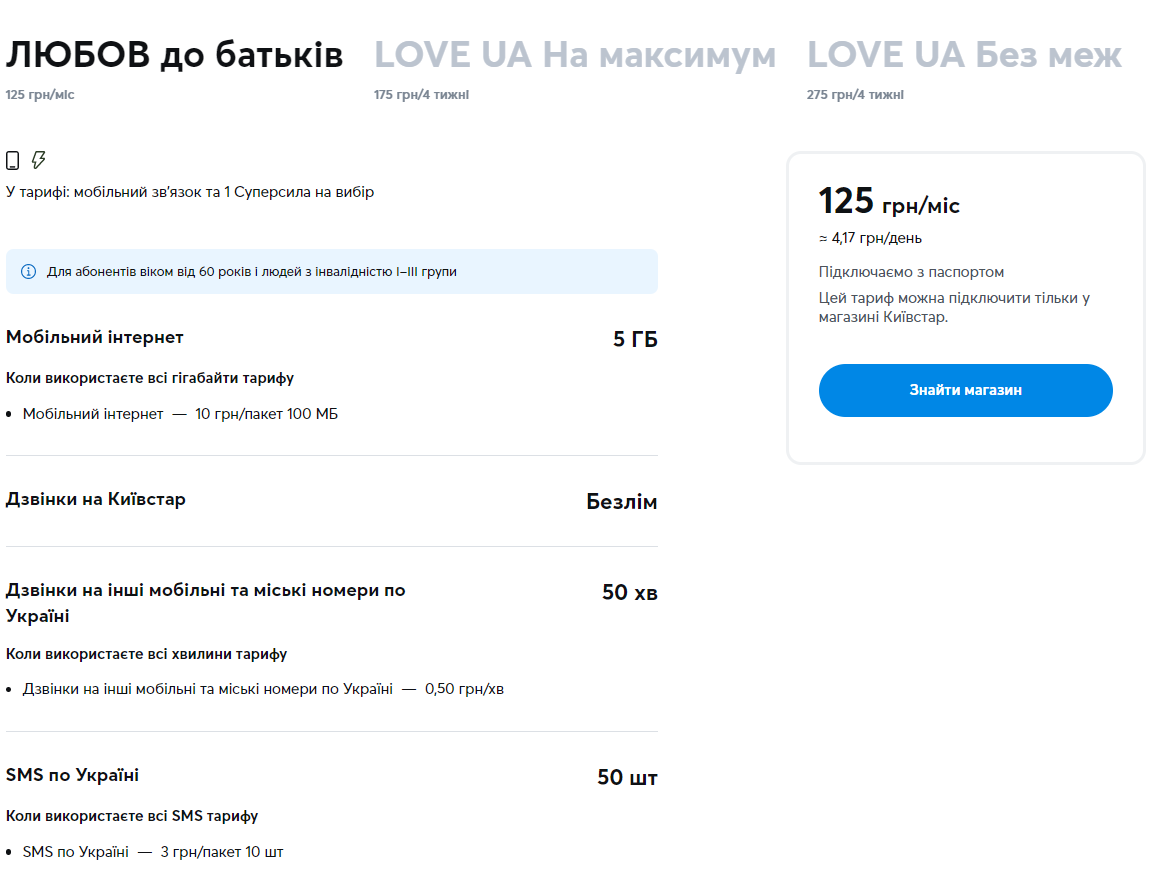Select the "ЛЮБОВ до батьків" tariff tab
Viewport: 1151px width, 886px height.
point(173,55)
